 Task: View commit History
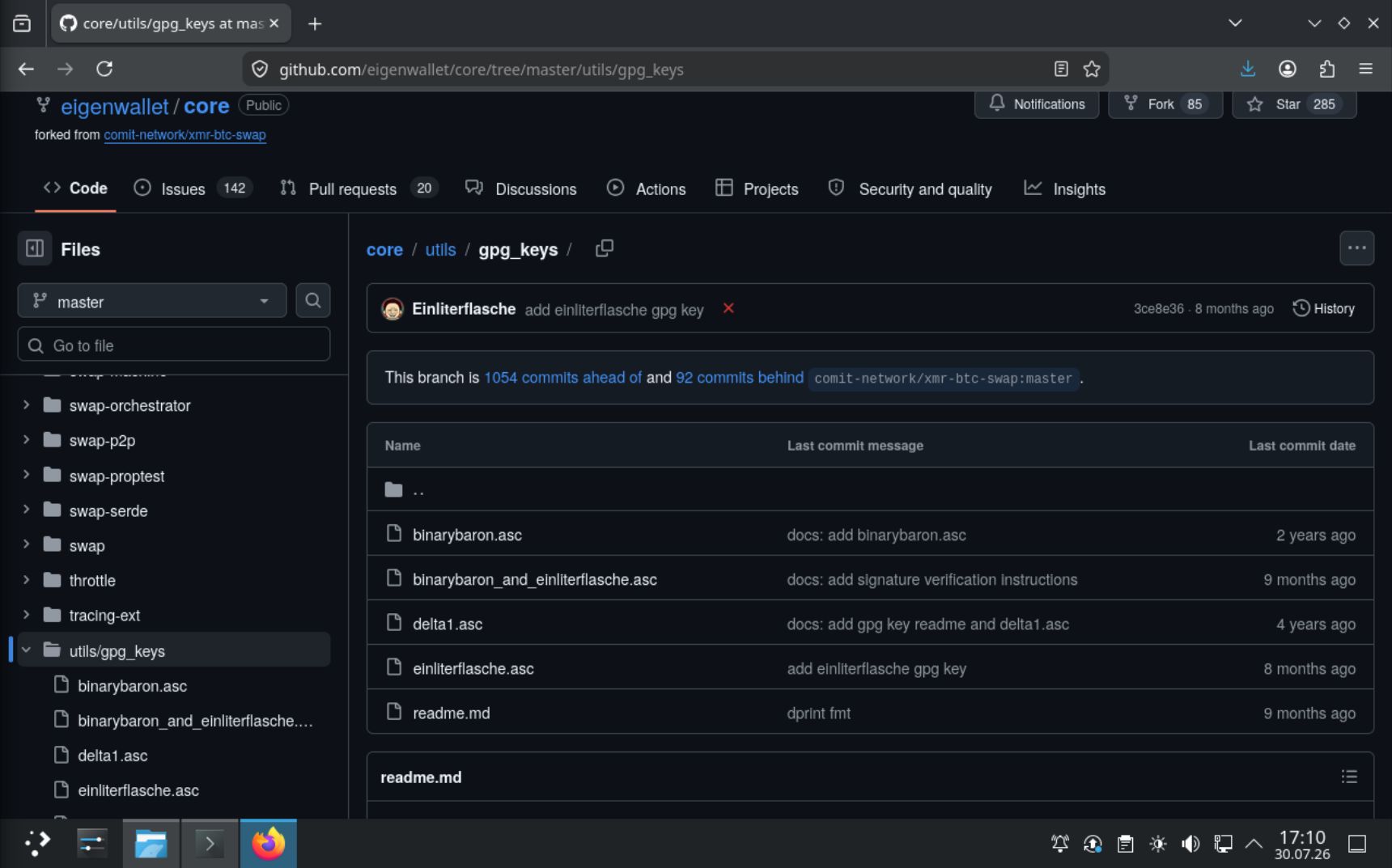[1324, 308]
